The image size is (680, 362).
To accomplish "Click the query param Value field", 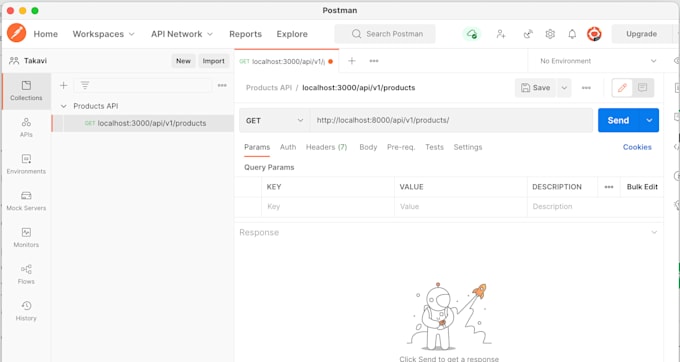I will 461,207.
